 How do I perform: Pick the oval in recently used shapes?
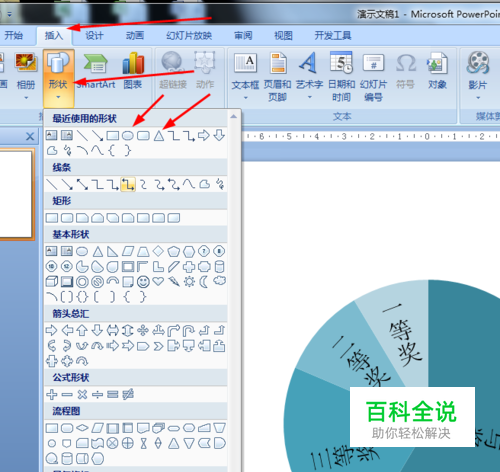point(128,136)
